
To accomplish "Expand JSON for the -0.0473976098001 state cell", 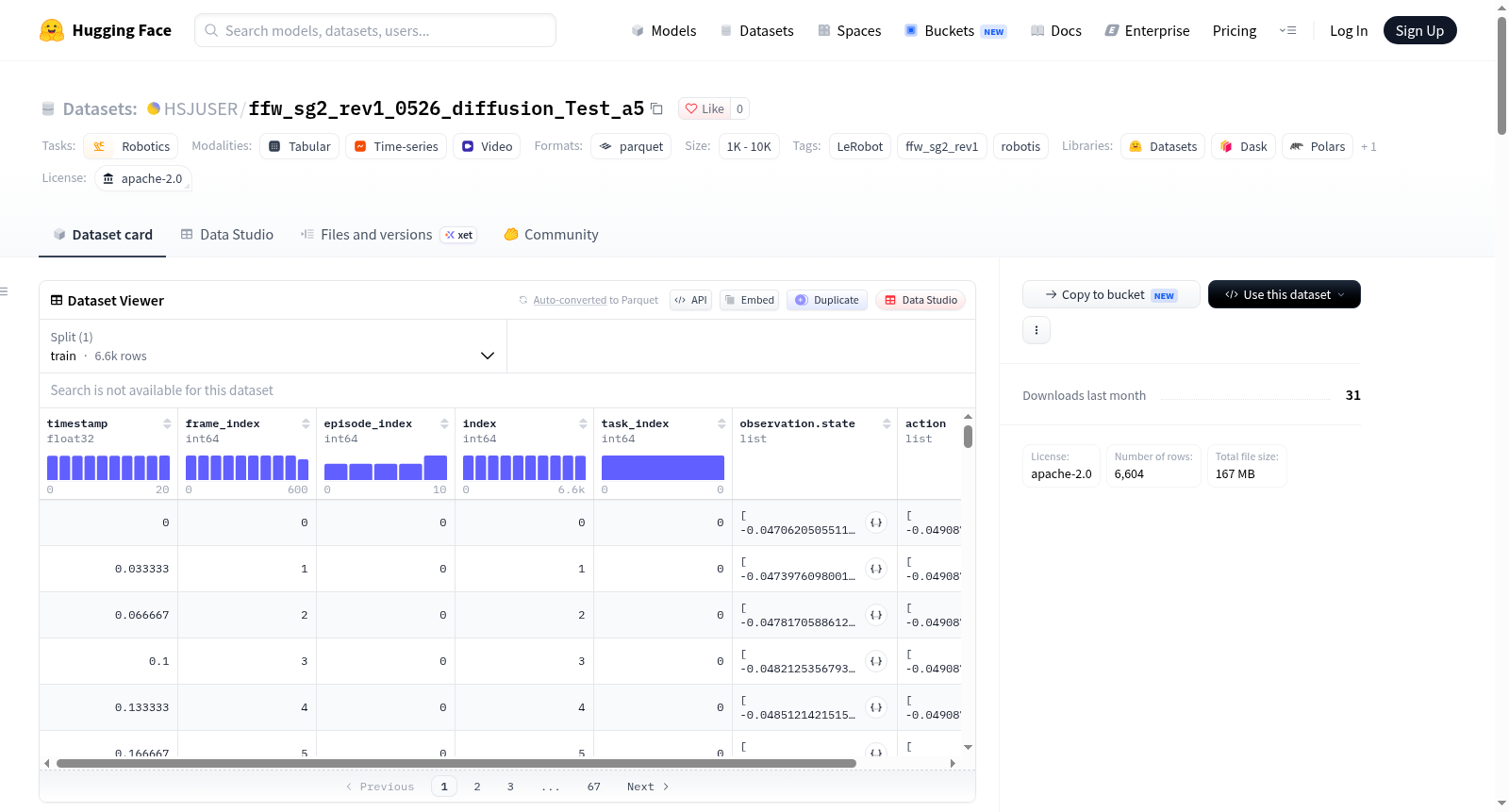I will 876,569.
